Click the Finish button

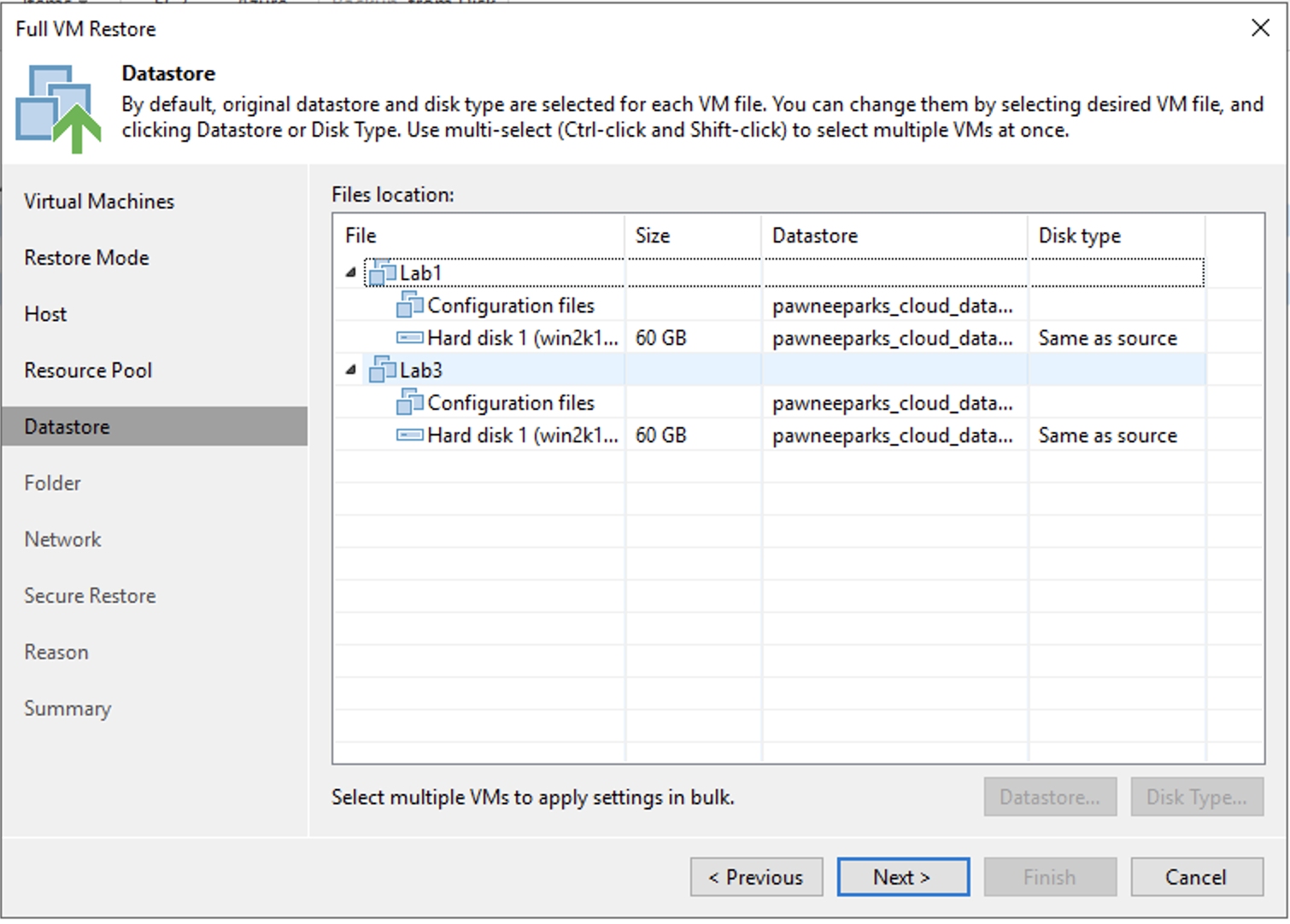[1050, 877]
